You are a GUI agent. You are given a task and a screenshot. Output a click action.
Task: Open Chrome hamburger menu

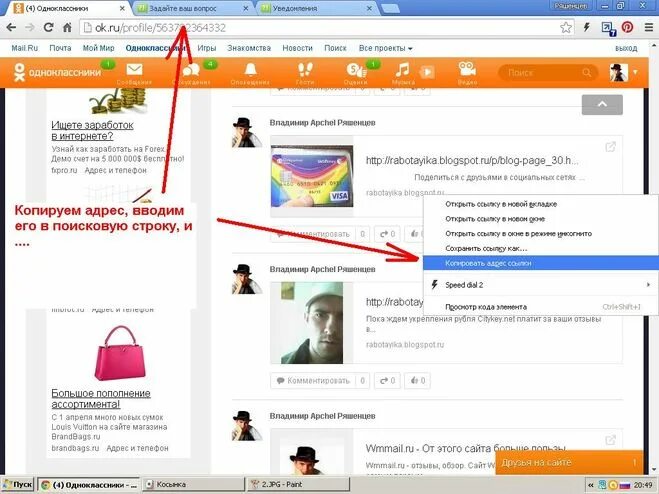click(x=649, y=28)
